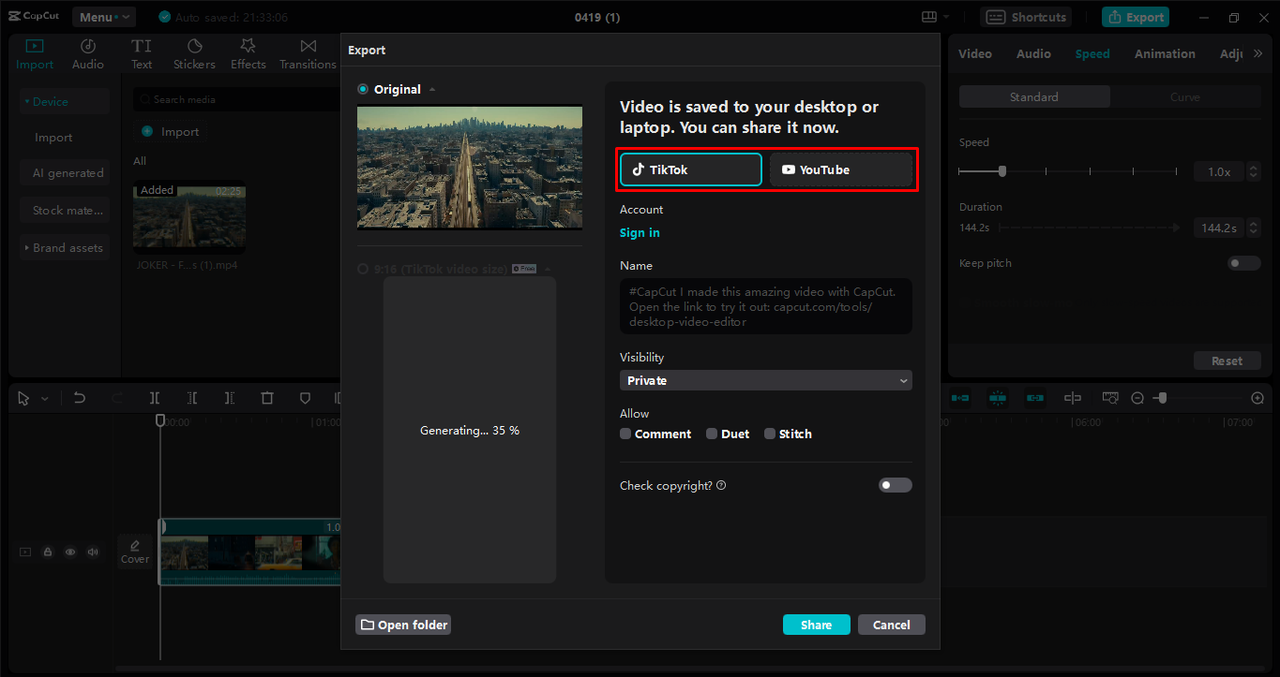1280x677 pixels.
Task: Open the Shortcuts panel
Action: click(x=1026, y=17)
